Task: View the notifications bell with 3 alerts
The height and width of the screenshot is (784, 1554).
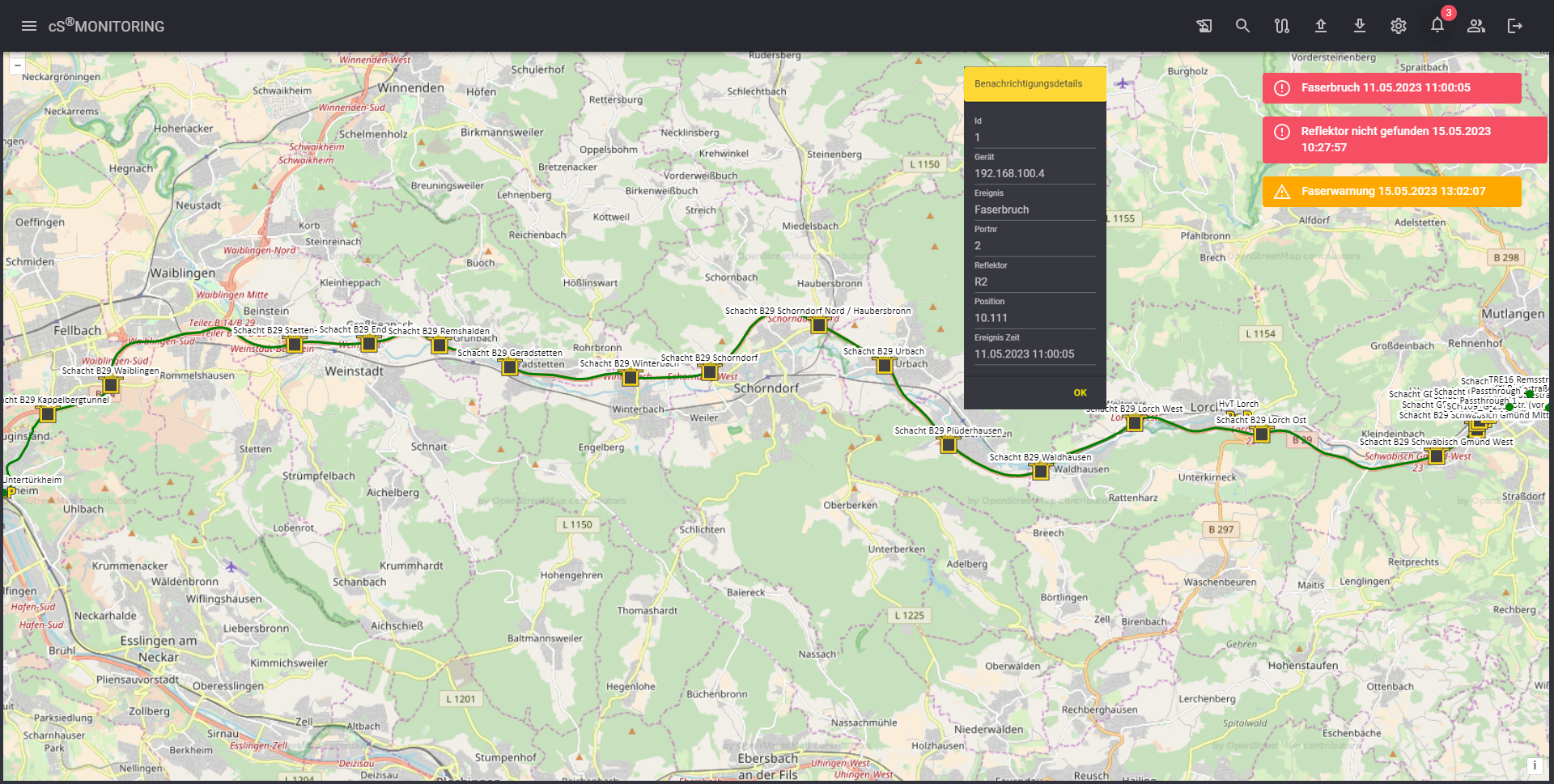Action: pyautogui.click(x=1437, y=26)
